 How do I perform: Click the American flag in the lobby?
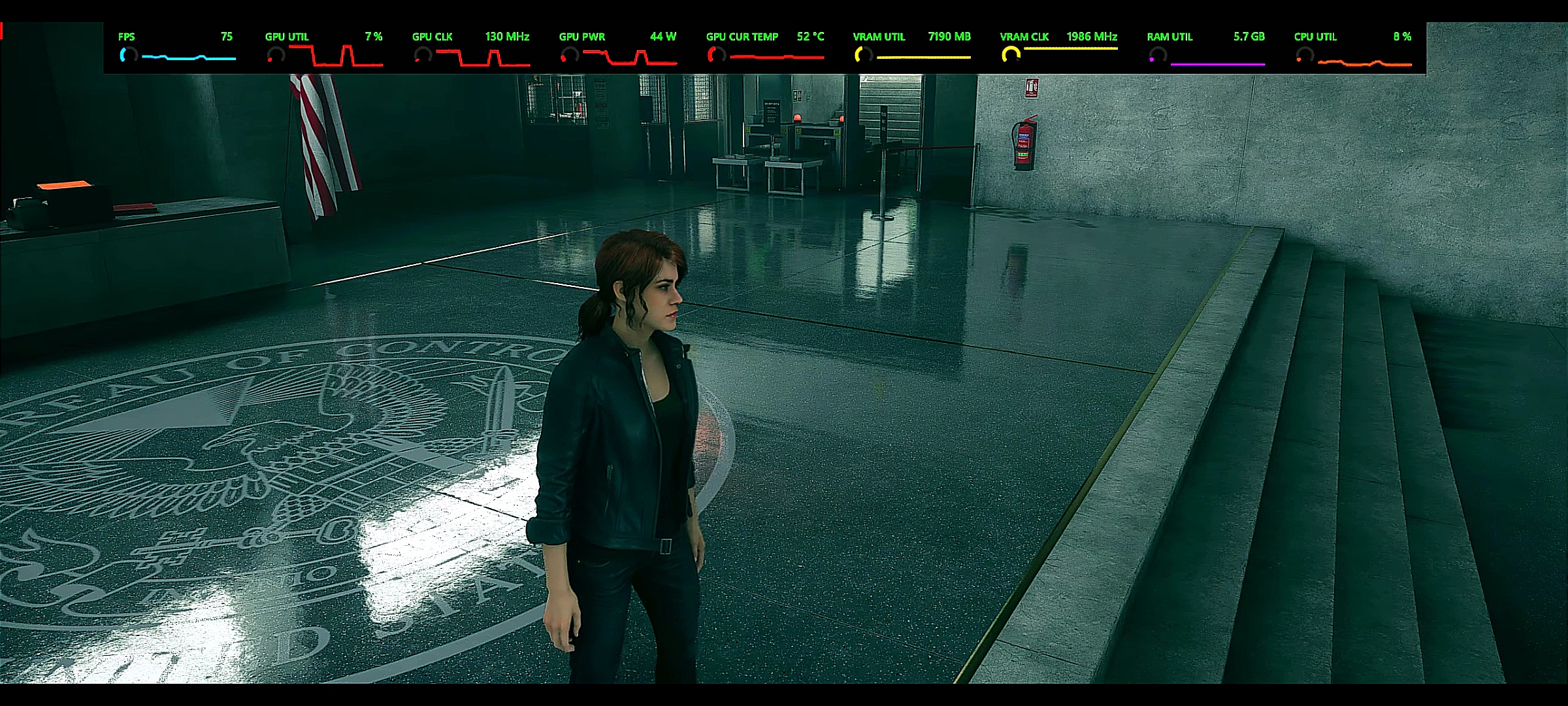[325, 145]
